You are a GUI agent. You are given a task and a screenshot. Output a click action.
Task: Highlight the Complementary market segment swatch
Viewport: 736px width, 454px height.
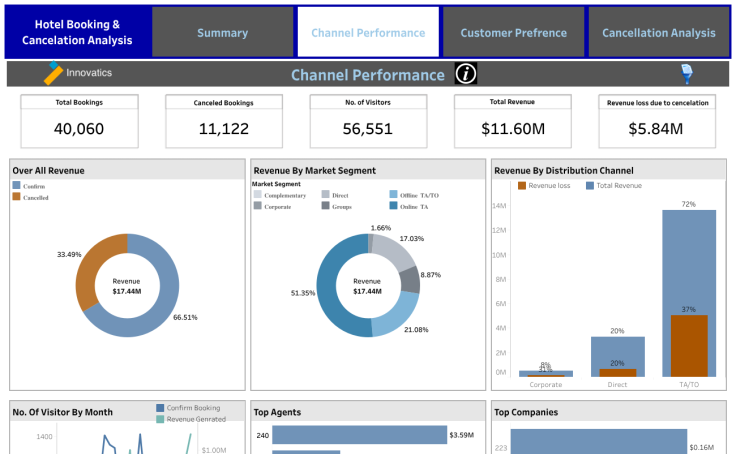[x=257, y=195]
